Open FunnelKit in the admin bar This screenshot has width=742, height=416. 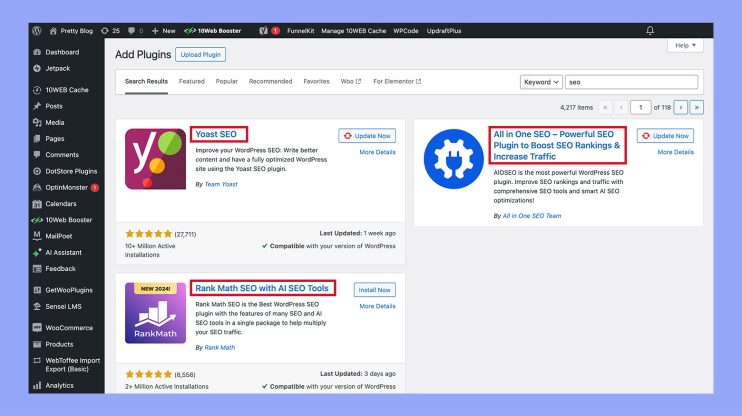pos(300,31)
